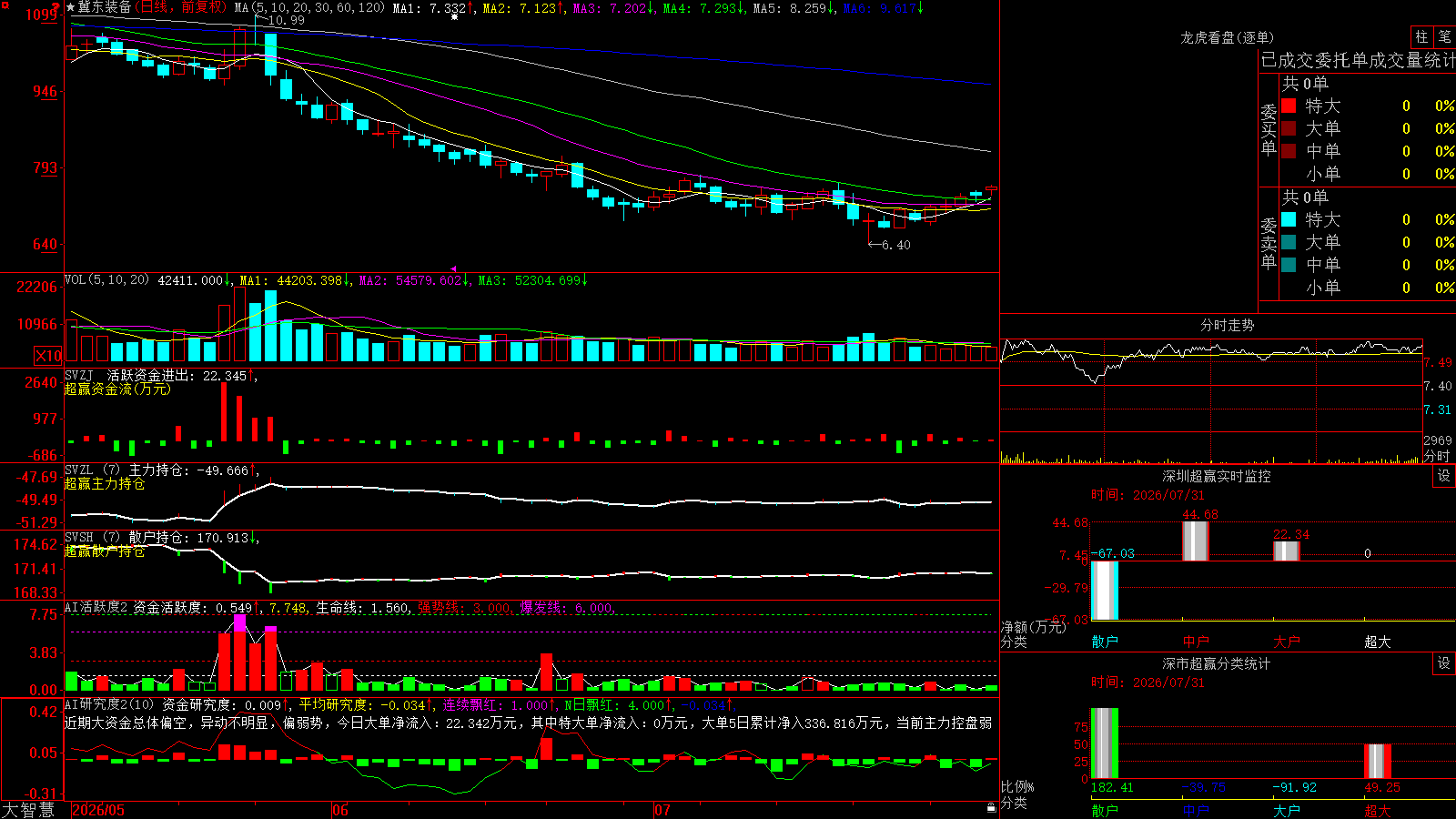Viewport: 1456px width, 819px height.
Task: Click the lock icon at the chart's bottom-right corner
Action: tap(992, 807)
